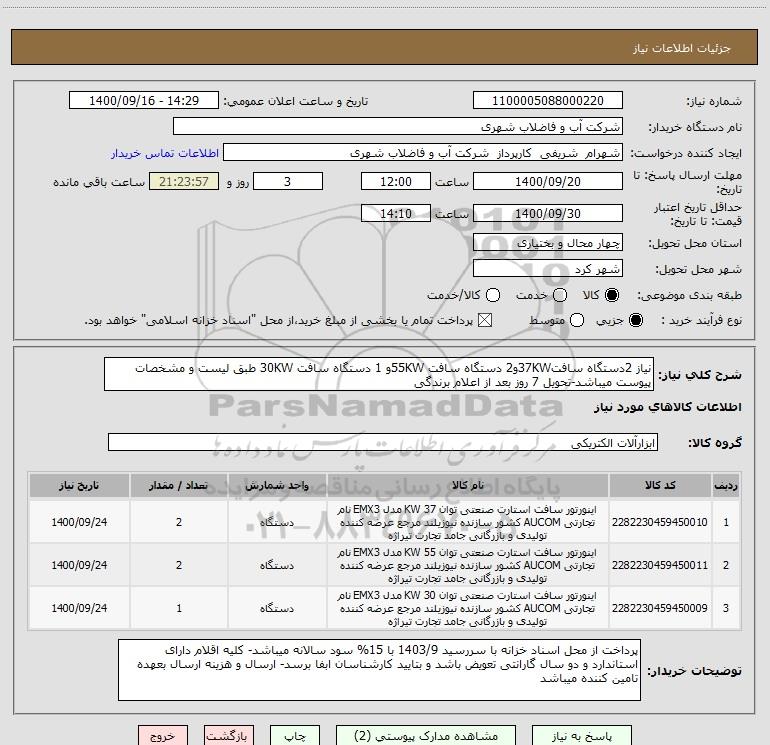
Task: Click the بازگشت back button
Action: pos(229,736)
